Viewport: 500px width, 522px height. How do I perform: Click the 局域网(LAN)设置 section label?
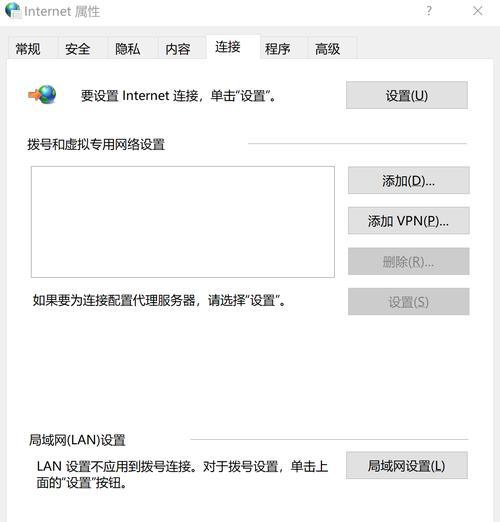[x=77, y=440]
